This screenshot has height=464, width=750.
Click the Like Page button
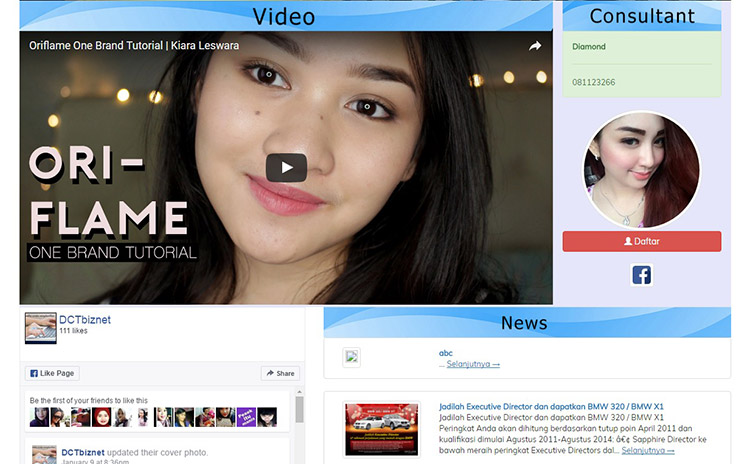tap(52, 373)
